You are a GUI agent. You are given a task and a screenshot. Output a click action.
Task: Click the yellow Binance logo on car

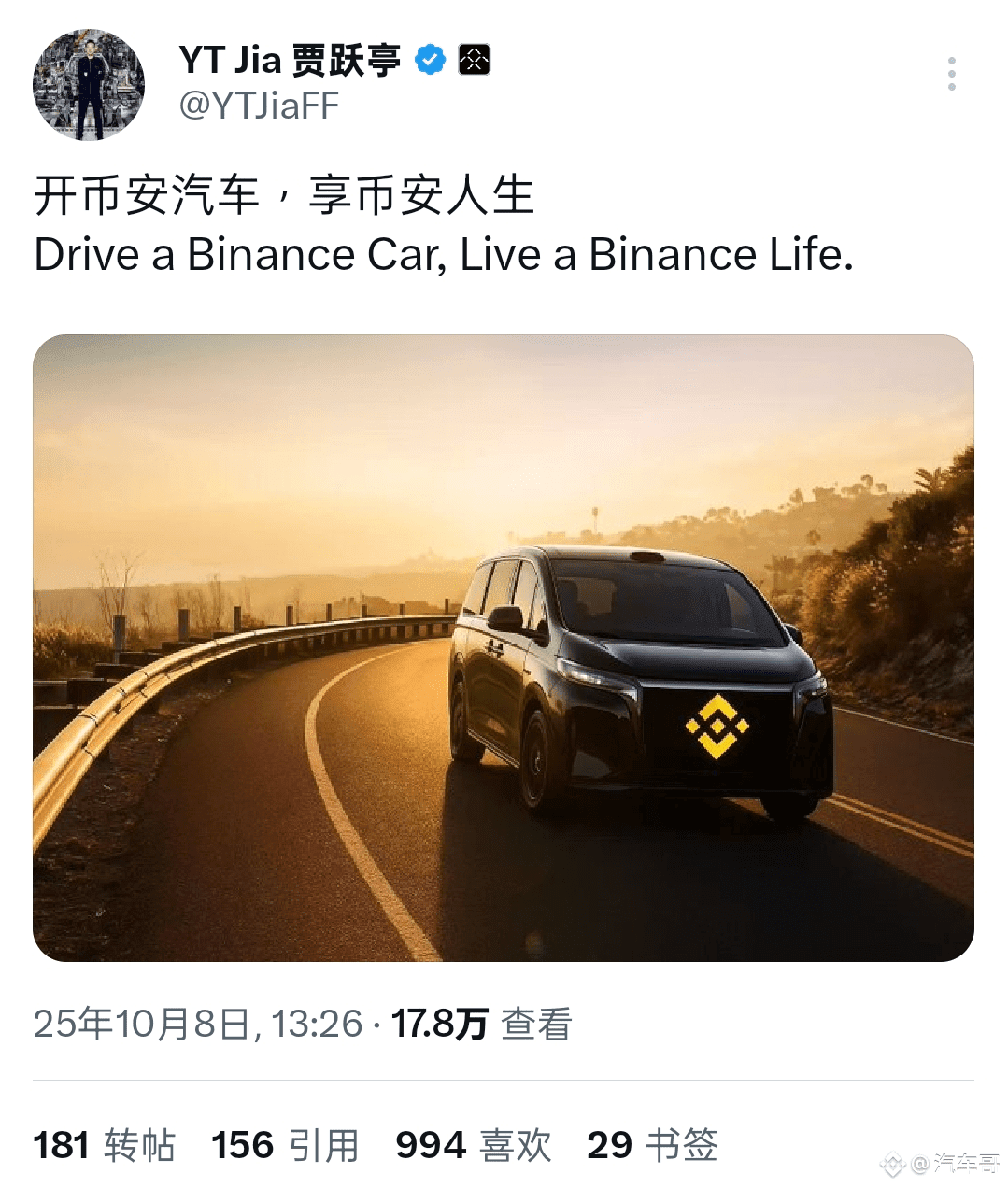(717, 726)
